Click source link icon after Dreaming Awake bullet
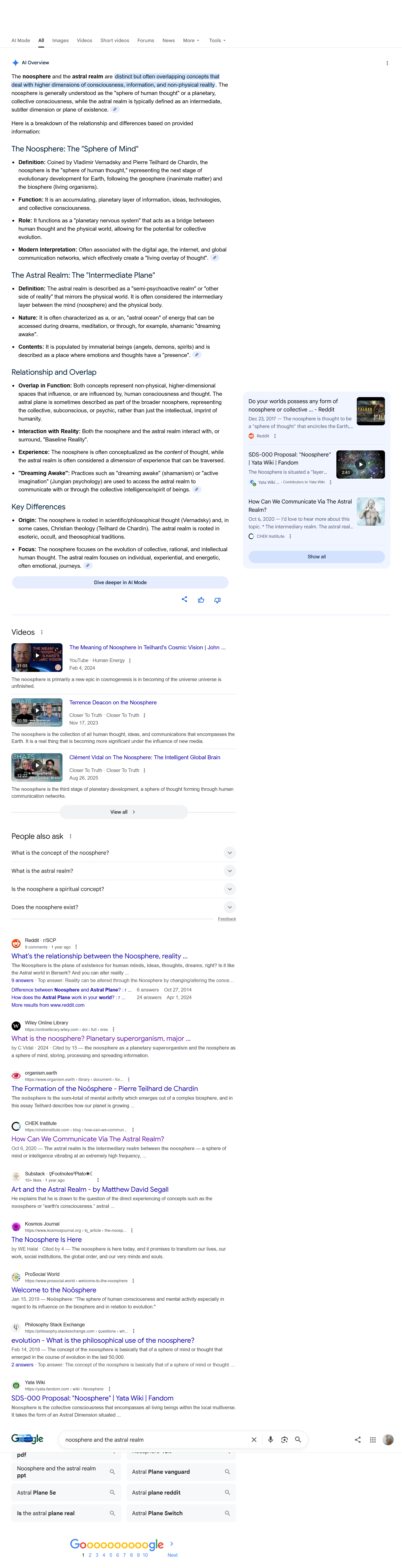 197,489
